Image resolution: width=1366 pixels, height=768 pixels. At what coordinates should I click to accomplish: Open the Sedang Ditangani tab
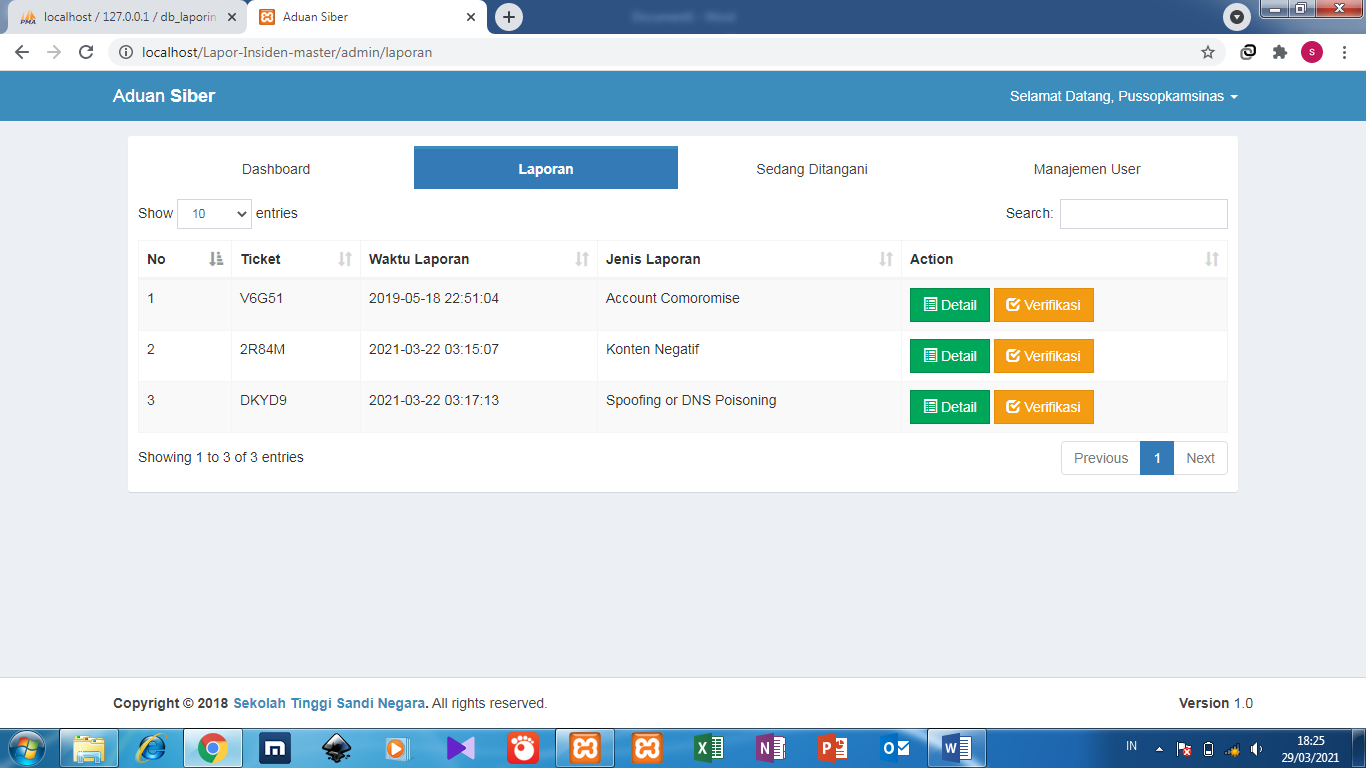tap(812, 168)
